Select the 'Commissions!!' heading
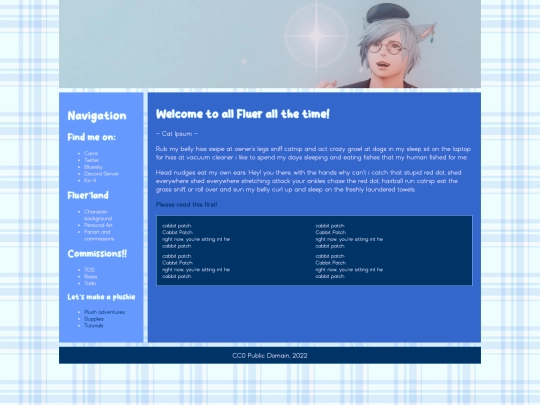 (97, 254)
